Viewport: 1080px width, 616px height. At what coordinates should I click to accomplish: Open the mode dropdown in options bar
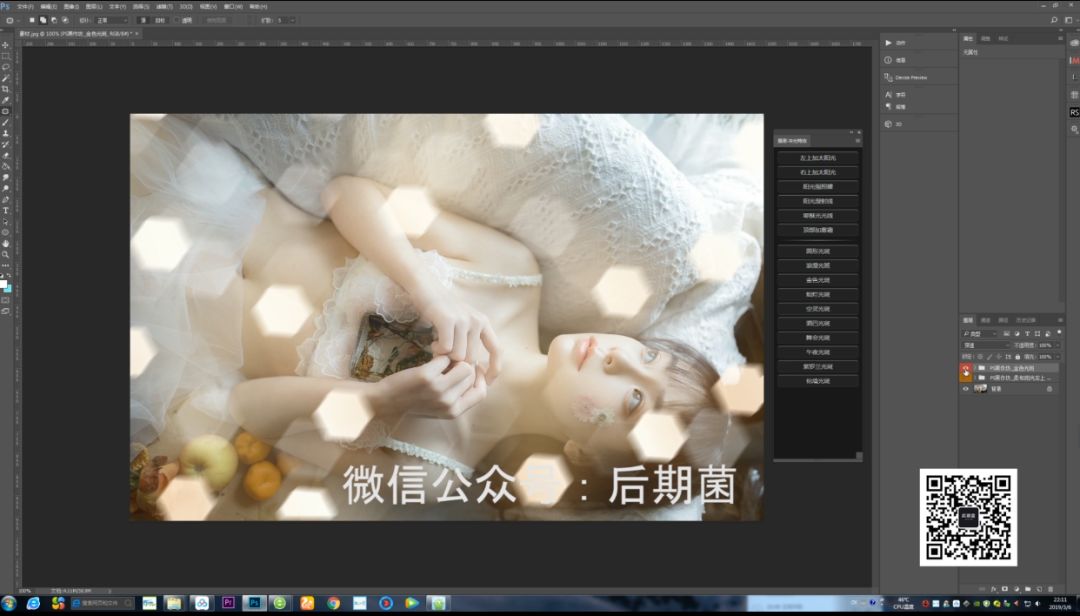pos(112,20)
